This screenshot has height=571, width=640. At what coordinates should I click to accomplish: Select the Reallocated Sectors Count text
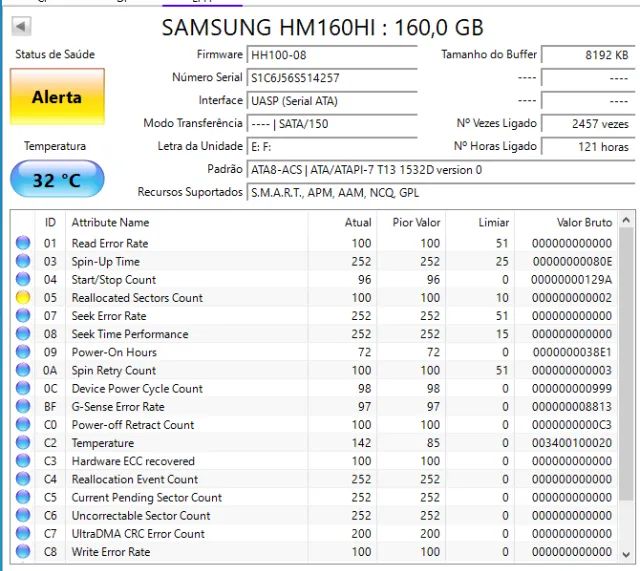pyautogui.click(x=137, y=298)
